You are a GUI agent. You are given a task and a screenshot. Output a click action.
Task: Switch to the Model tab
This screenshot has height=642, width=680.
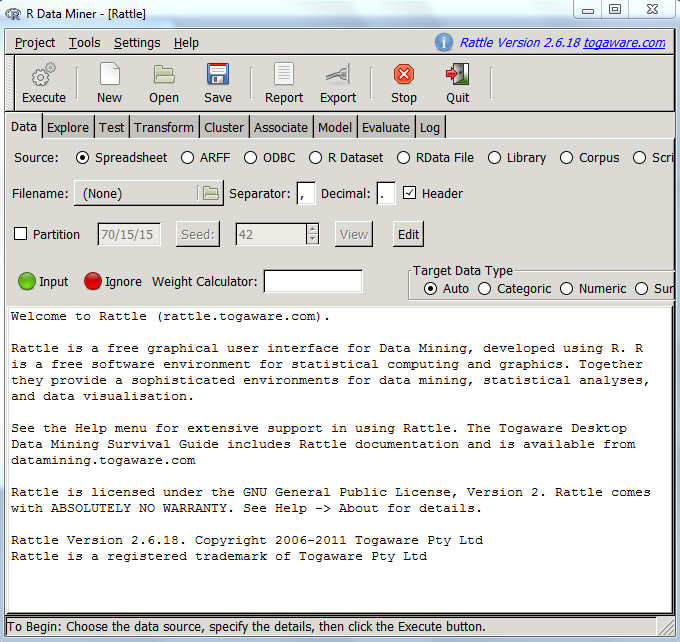335,128
